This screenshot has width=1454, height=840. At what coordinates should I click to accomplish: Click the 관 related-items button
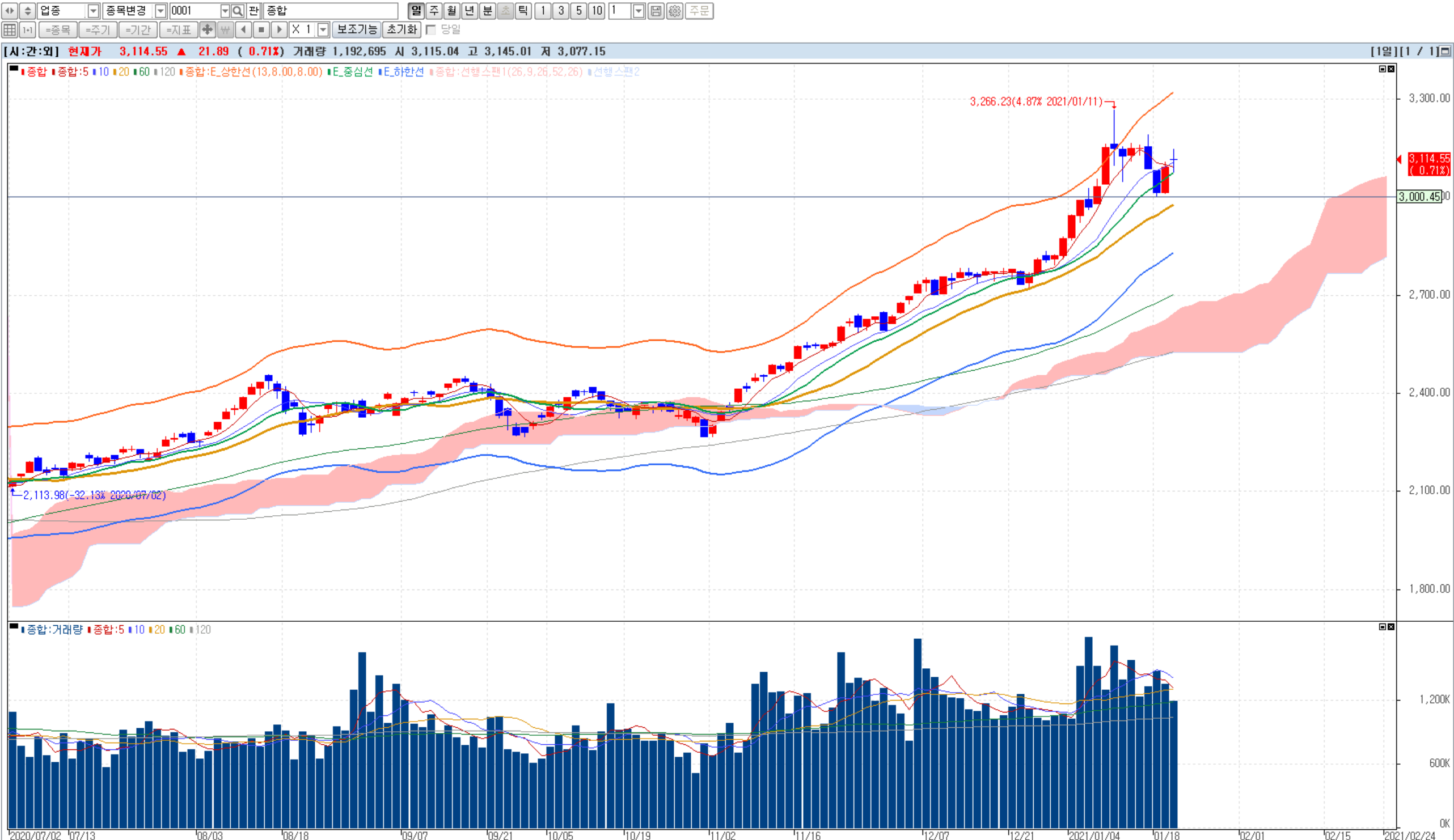pos(254,10)
